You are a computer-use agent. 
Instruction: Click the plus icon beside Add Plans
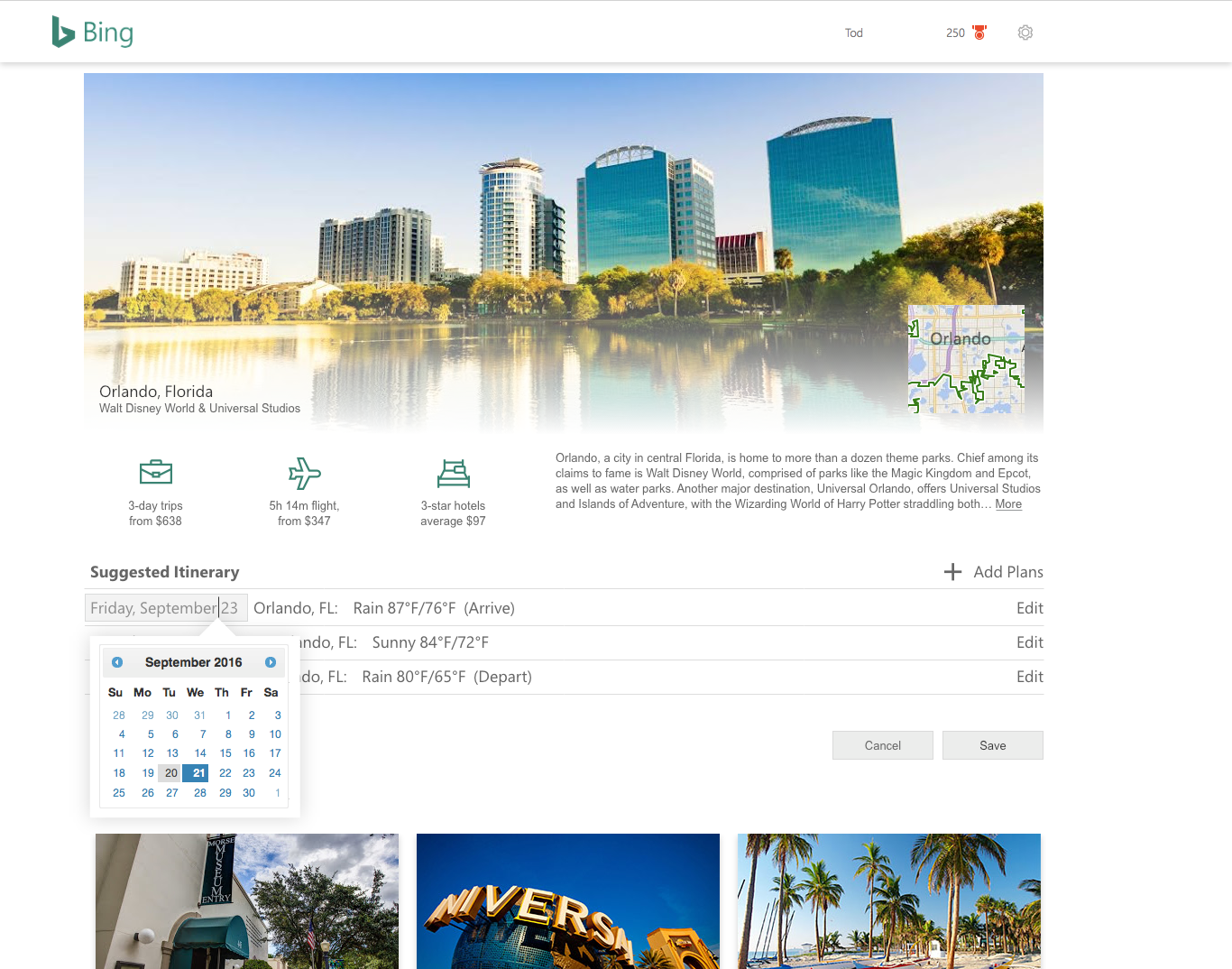click(x=952, y=572)
